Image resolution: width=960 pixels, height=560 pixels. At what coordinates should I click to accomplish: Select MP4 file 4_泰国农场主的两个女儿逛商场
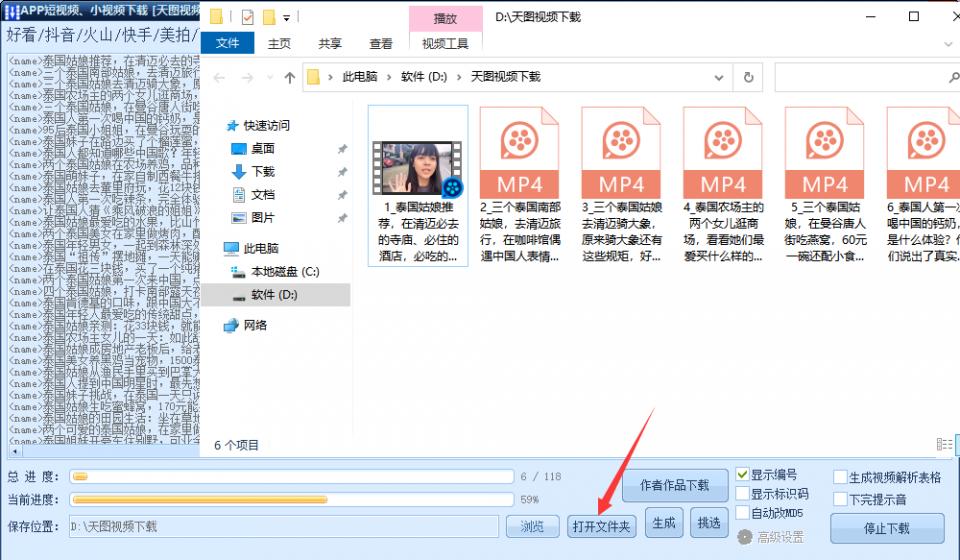723,185
